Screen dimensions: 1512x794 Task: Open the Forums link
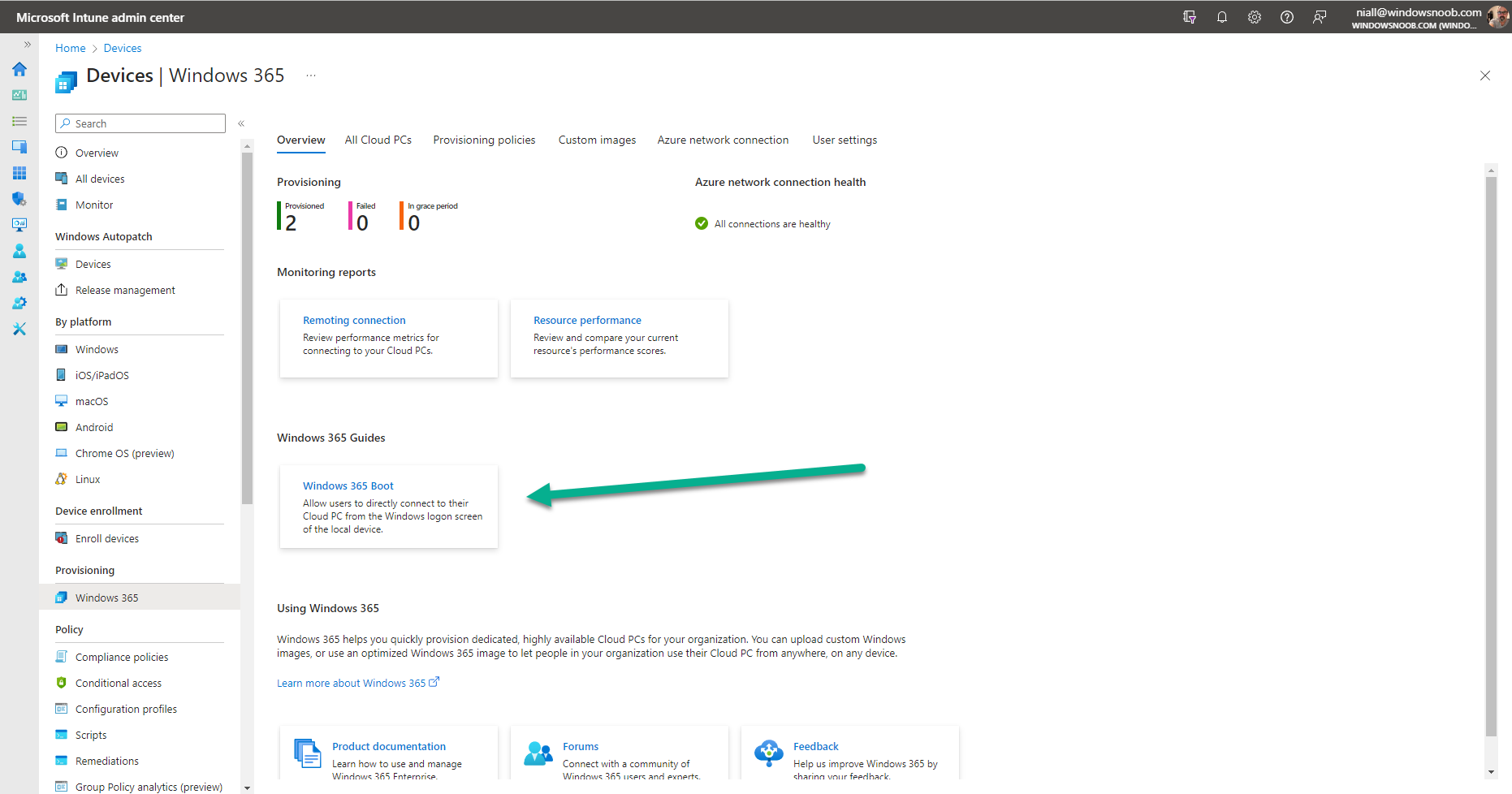pyautogui.click(x=581, y=746)
